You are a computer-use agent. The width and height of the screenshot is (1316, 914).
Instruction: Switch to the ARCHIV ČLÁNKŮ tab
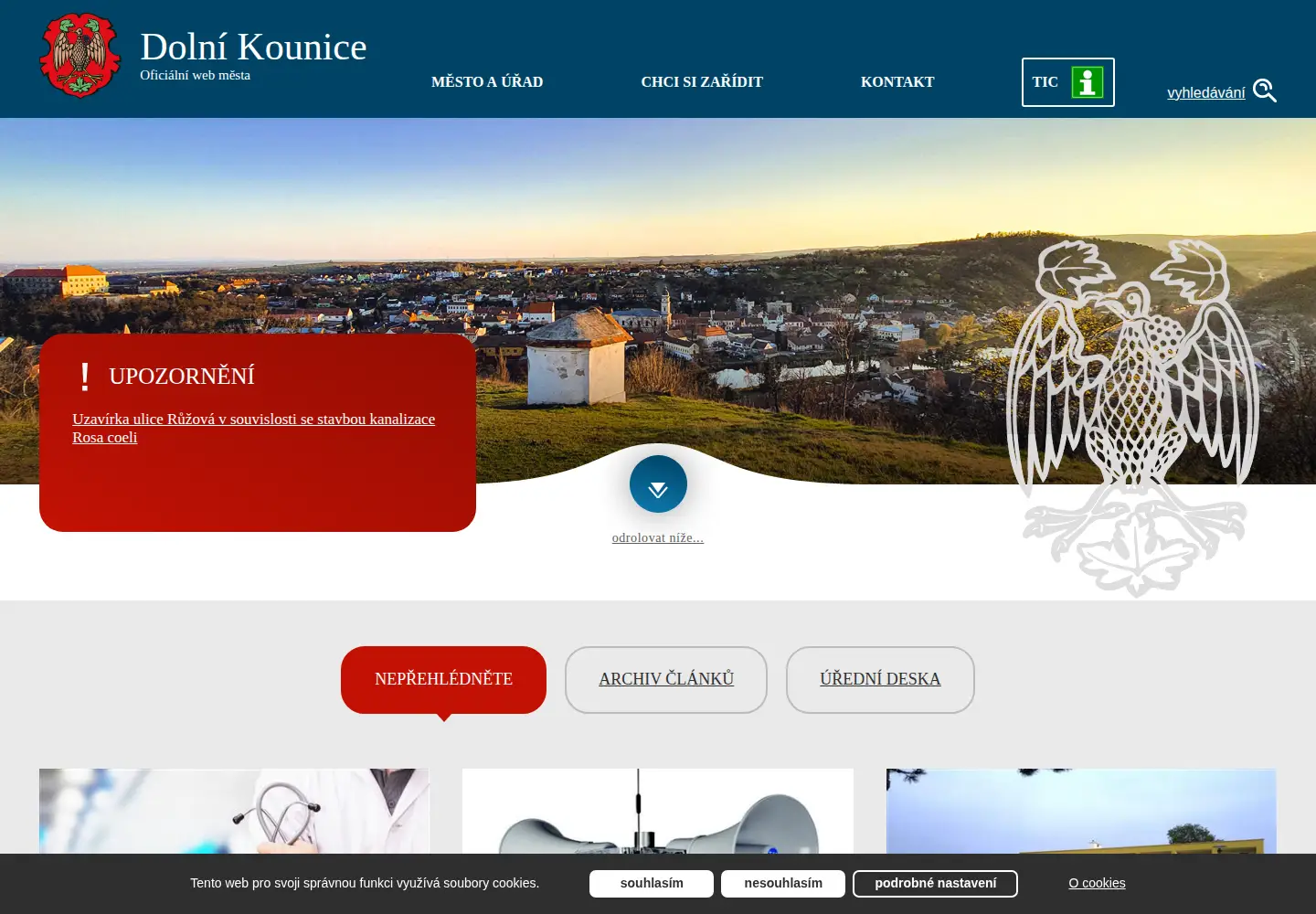tap(666, 679)
